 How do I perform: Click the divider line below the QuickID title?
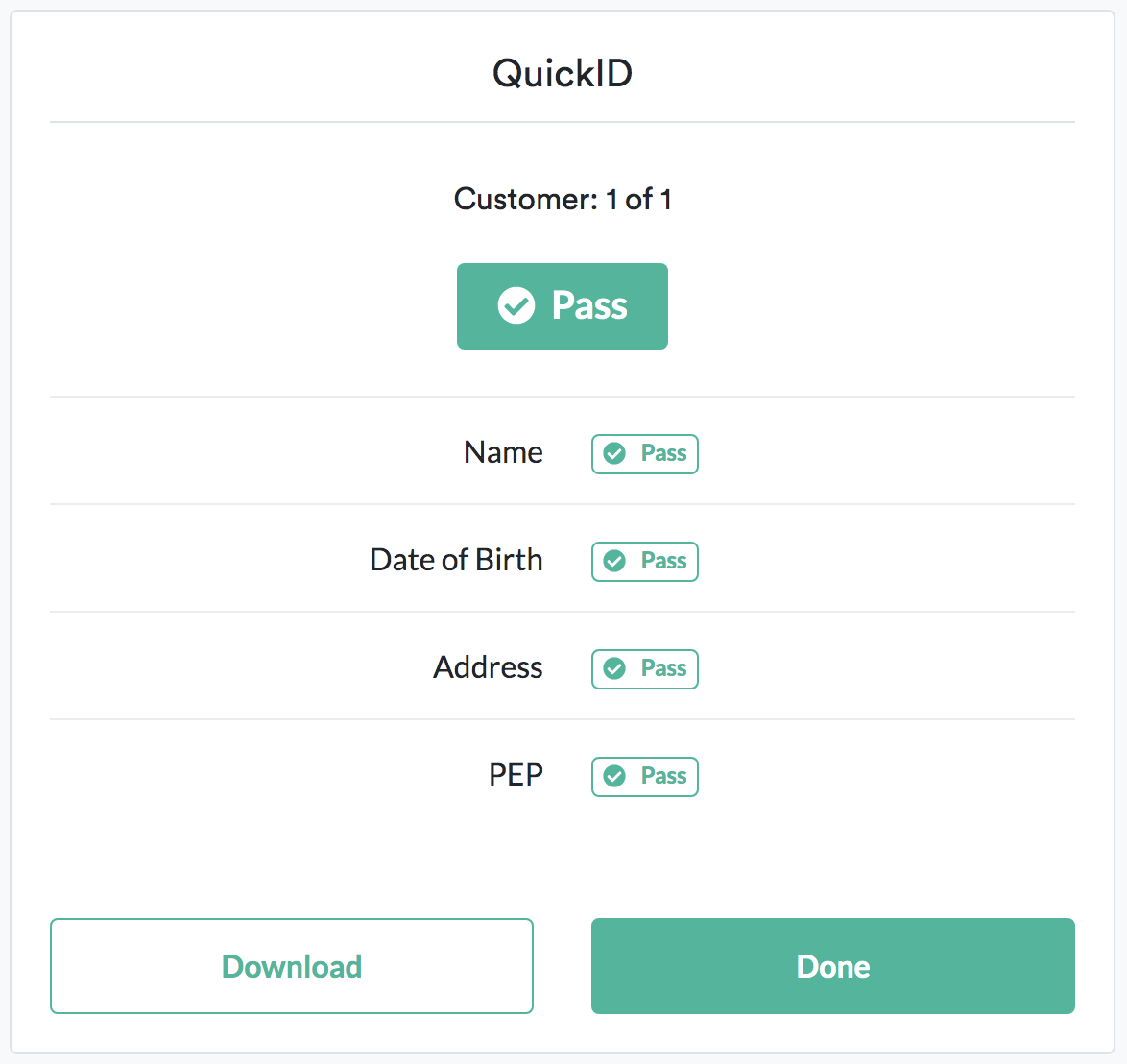(x=563, y=122)
